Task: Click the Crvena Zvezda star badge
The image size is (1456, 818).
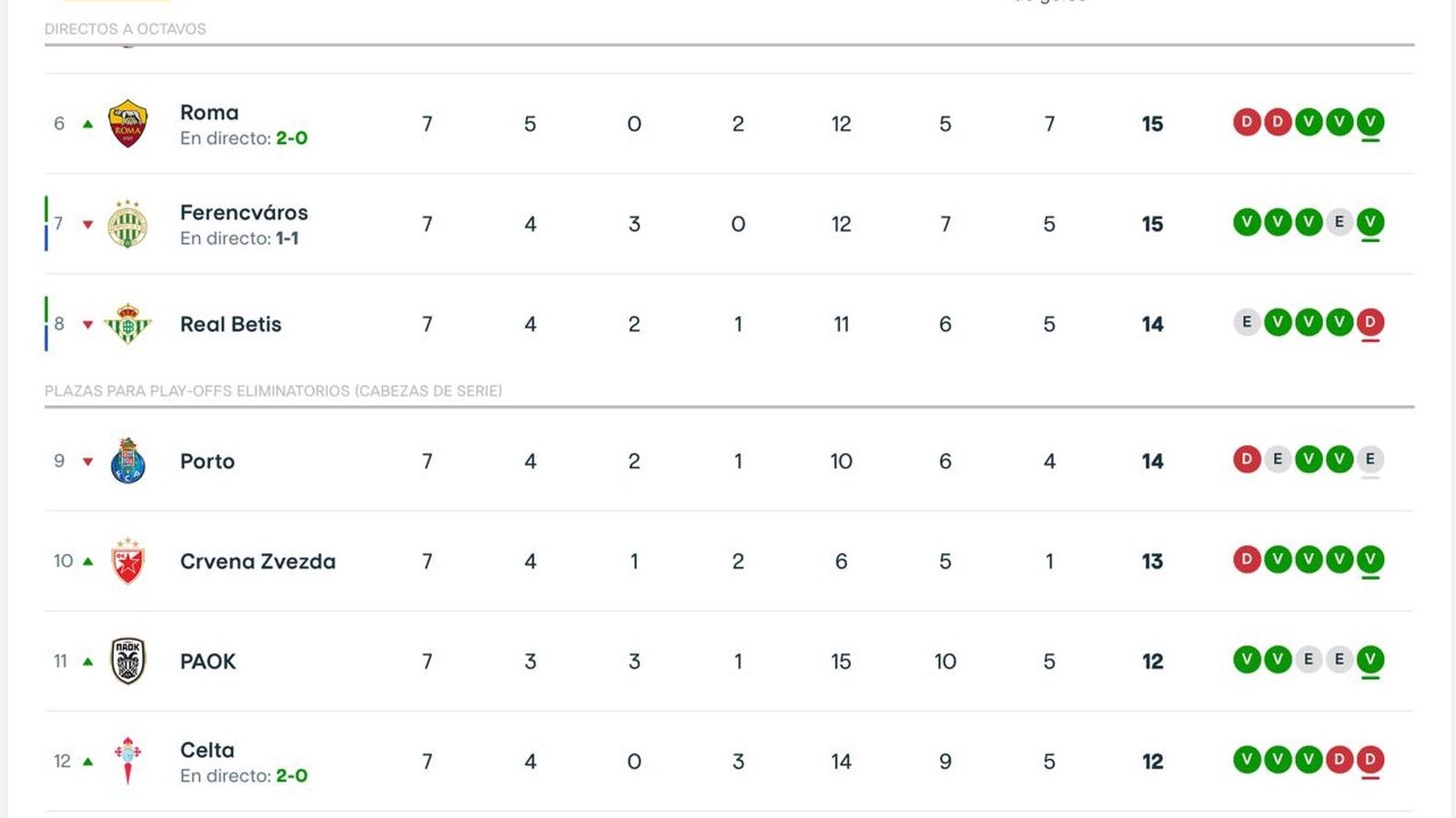Action: tap(127, 561)
